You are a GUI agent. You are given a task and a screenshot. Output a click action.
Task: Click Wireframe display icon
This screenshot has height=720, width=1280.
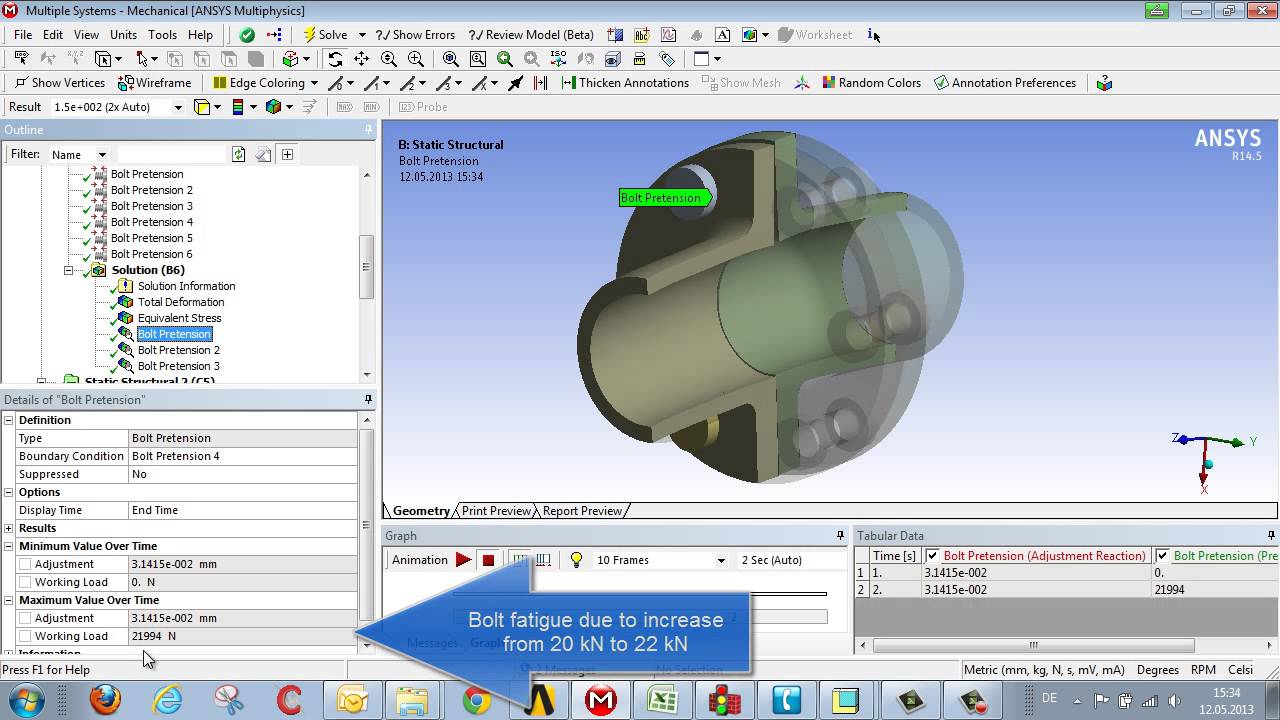[x=154, y=83]
